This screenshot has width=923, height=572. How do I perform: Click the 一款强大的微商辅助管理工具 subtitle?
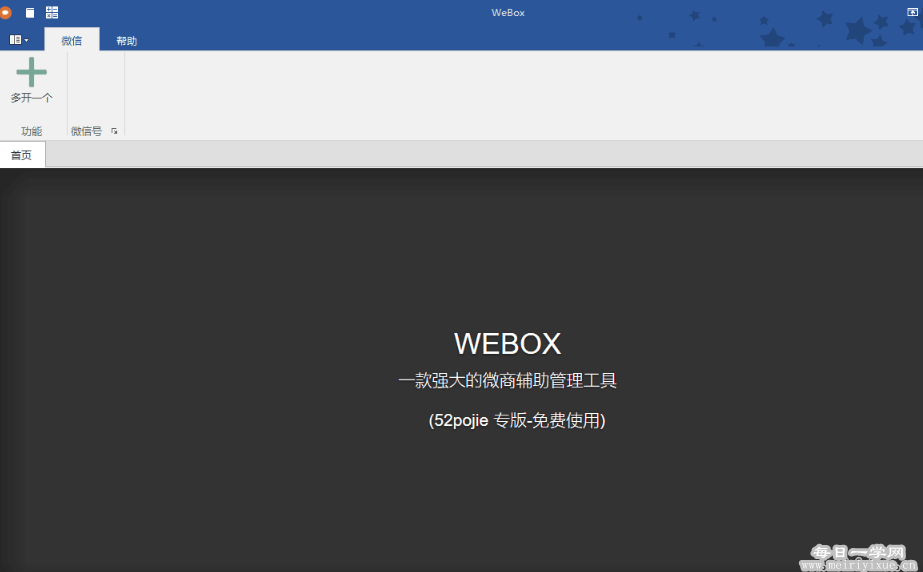(x=507, y=381)
